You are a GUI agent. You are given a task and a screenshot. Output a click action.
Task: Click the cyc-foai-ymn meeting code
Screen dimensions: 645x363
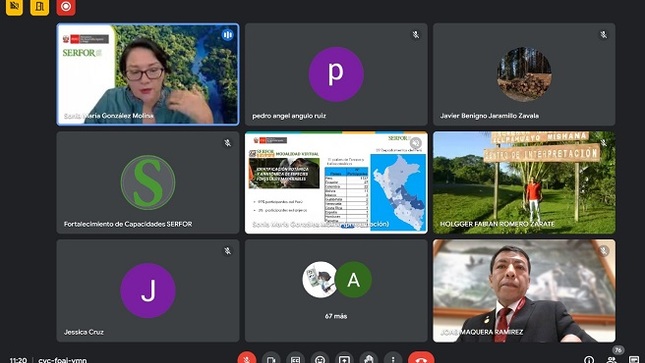point(63,360)
